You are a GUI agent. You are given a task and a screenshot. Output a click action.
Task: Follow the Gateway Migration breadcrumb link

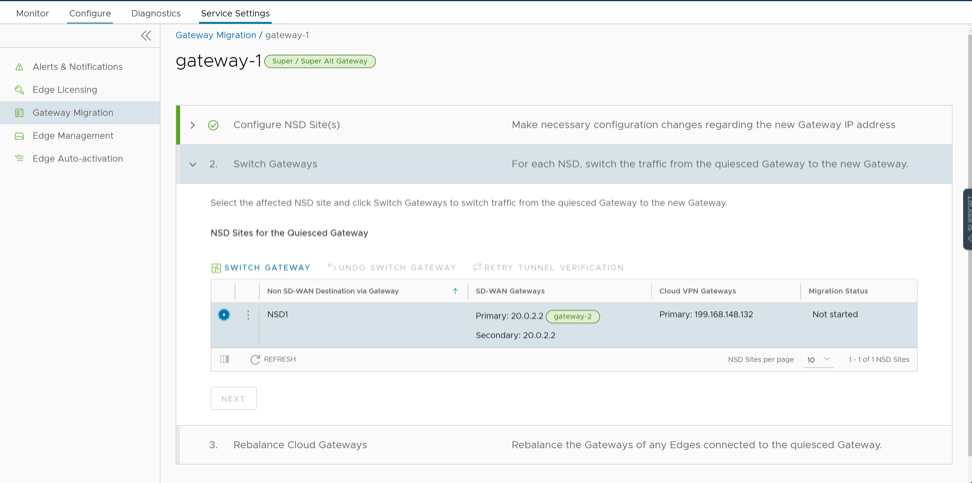coord(215,35)
